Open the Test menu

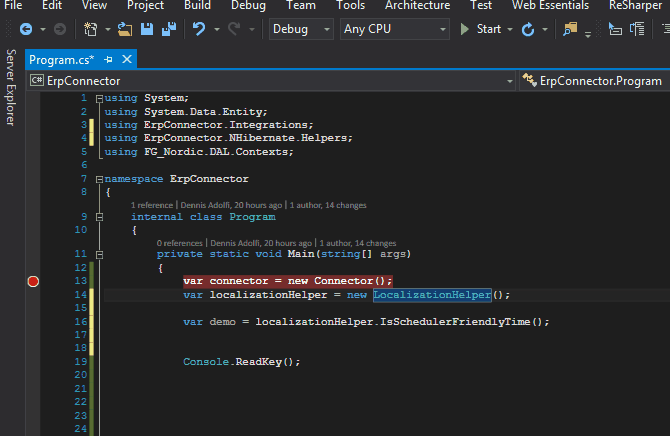click(481, 5)
